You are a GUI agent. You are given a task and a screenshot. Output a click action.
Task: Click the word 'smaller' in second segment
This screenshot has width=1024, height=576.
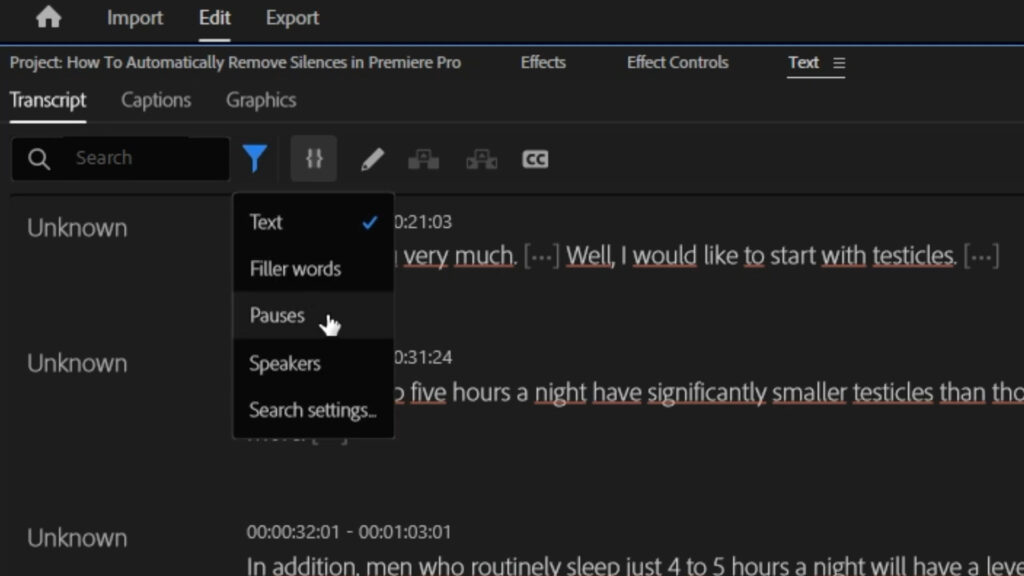pyautogui.click(x=809, y=392)
